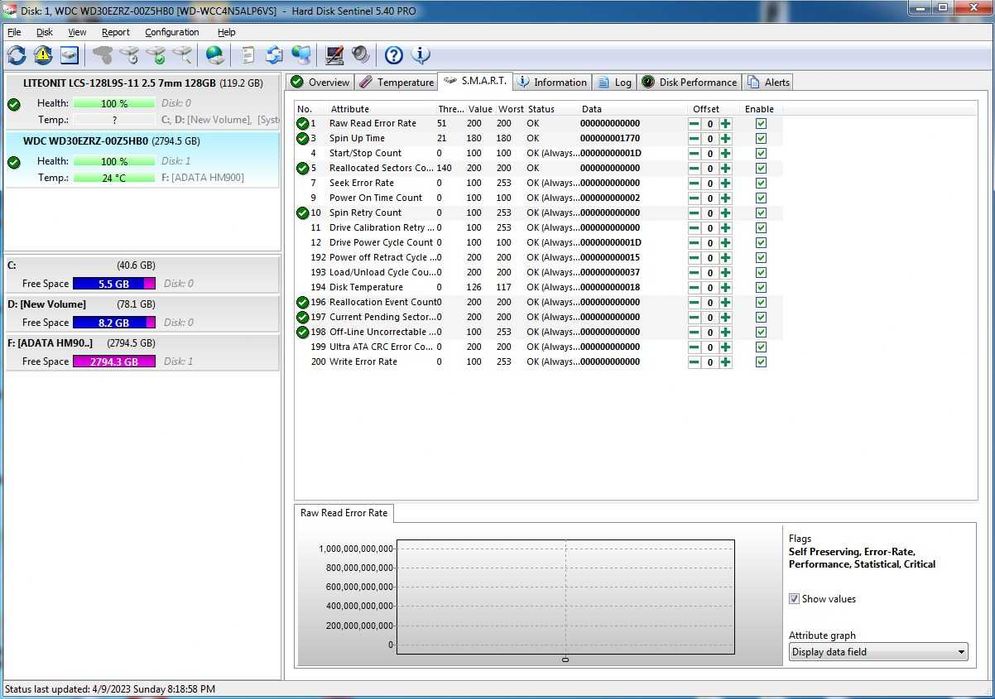Viewport: 995px width, 699px height.
Task: Click green status icon for Reallocated Sectors Count
Action: click(x=303, y=168)
